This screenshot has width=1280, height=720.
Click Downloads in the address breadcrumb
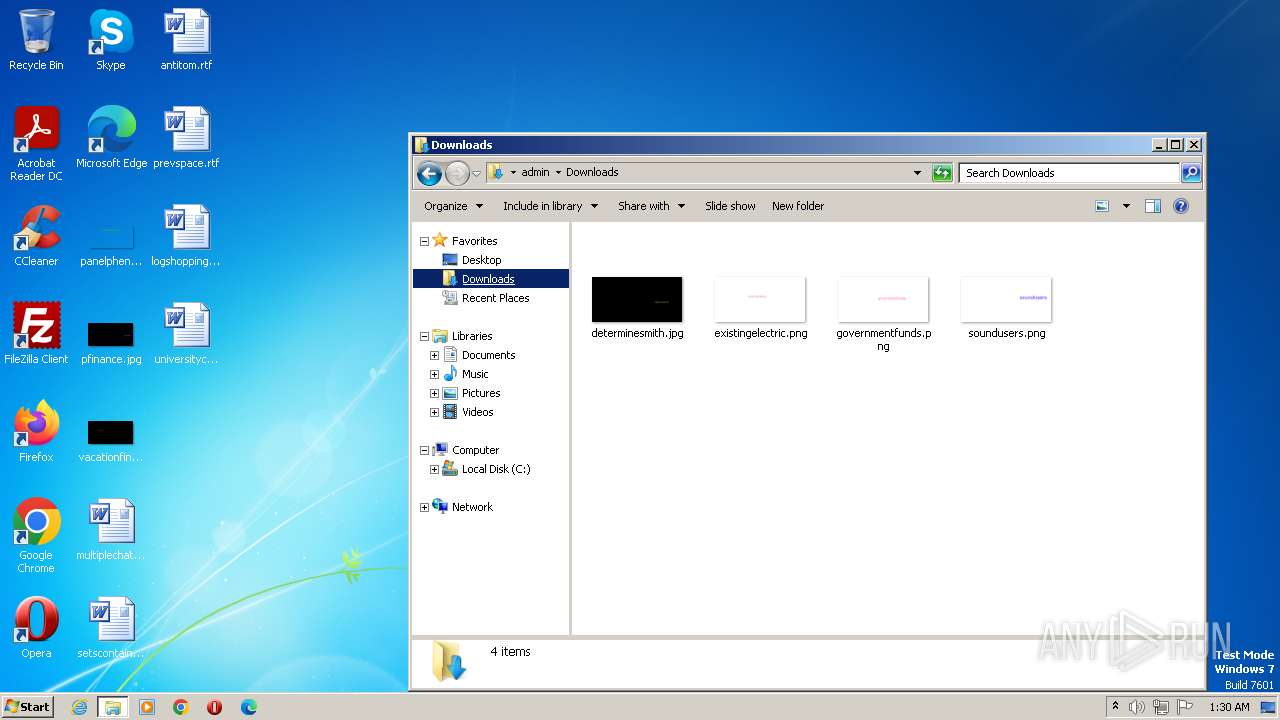click(592, 172)
